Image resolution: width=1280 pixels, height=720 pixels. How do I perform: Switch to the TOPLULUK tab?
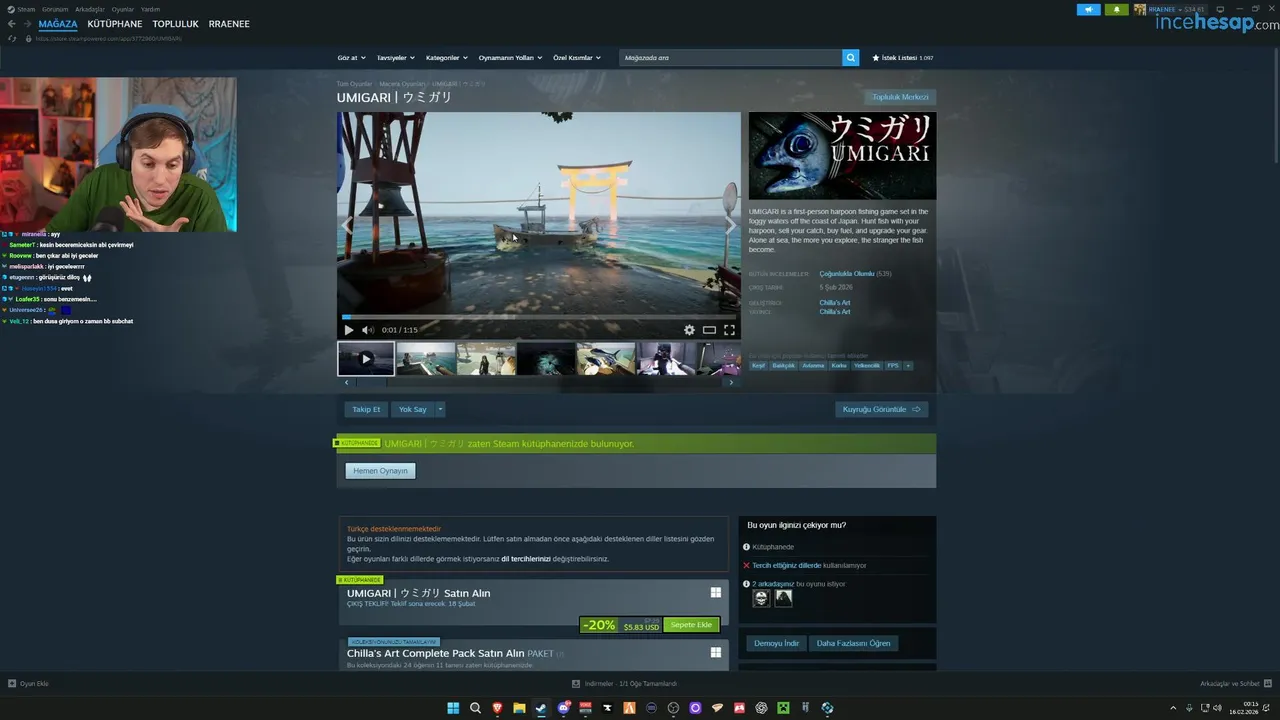(x=175, y=24)
